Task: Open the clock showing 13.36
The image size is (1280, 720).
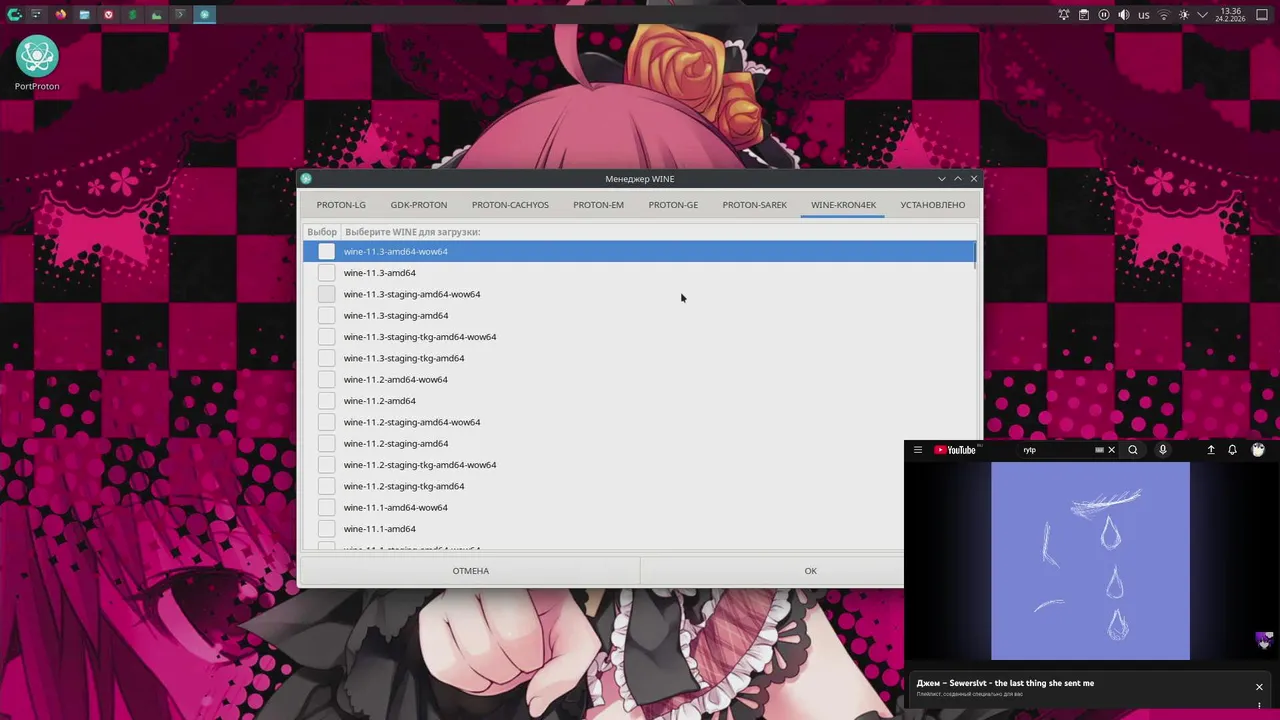Action: coord(1230,15)
